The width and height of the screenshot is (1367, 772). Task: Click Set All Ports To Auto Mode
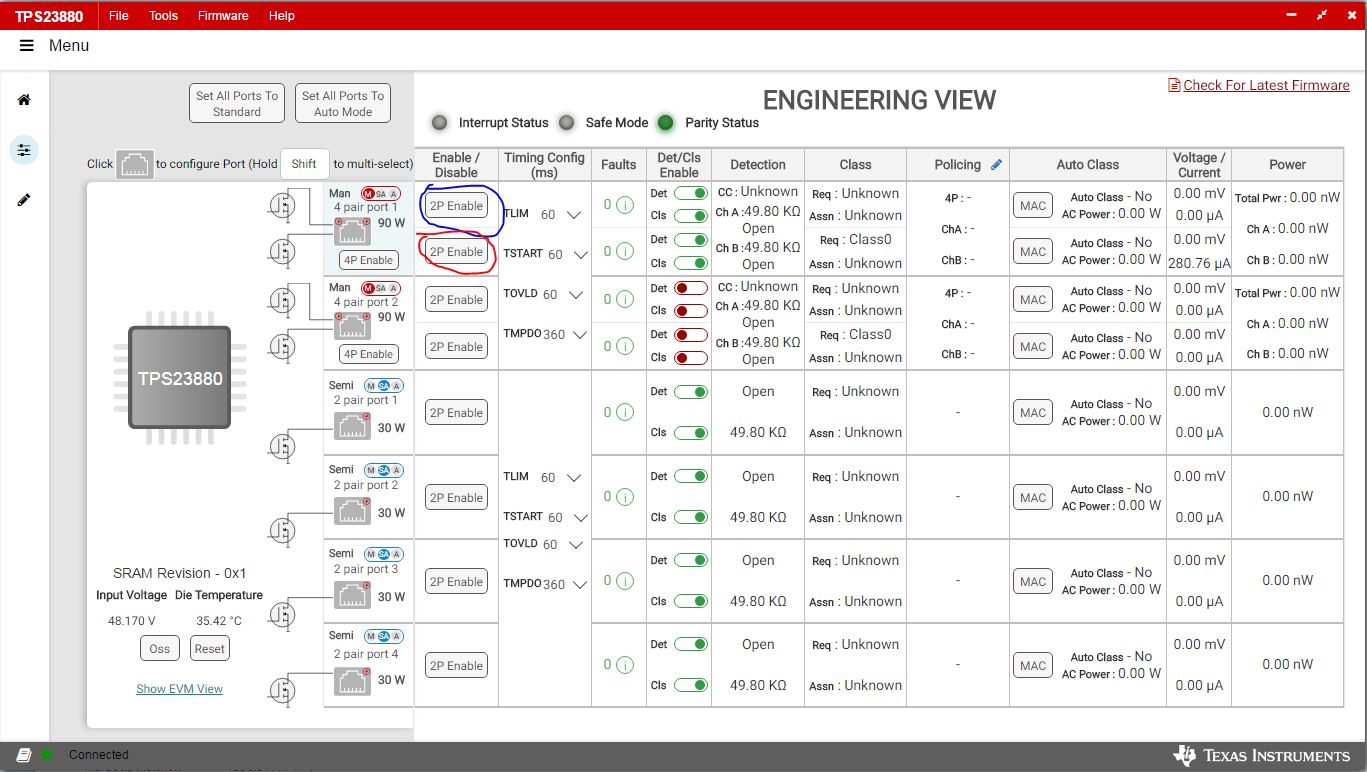(x=343, y=103)
